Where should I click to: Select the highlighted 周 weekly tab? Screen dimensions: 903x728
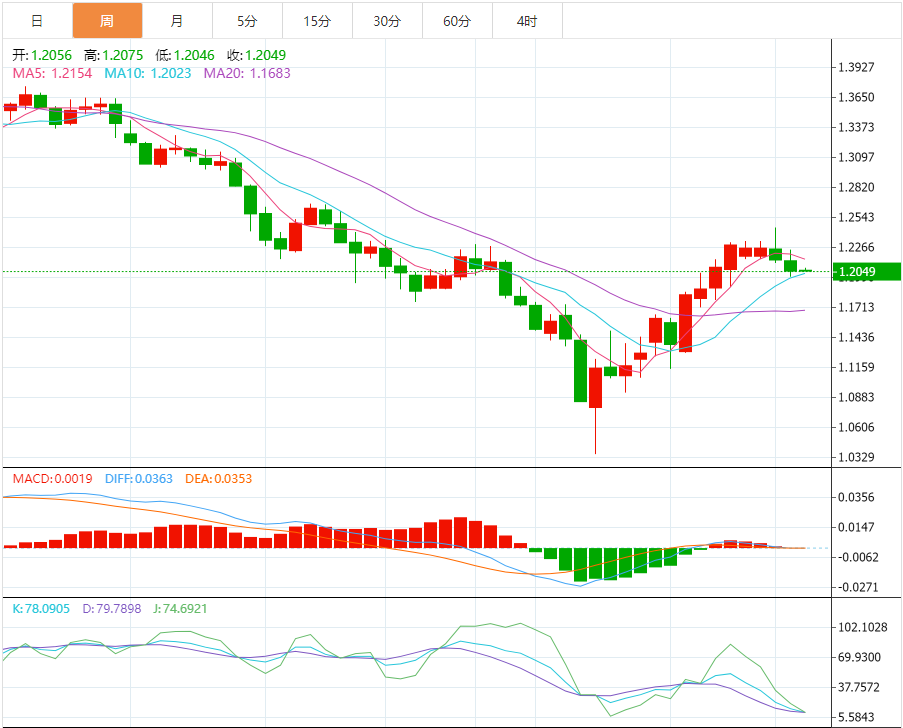click(107, 20)
